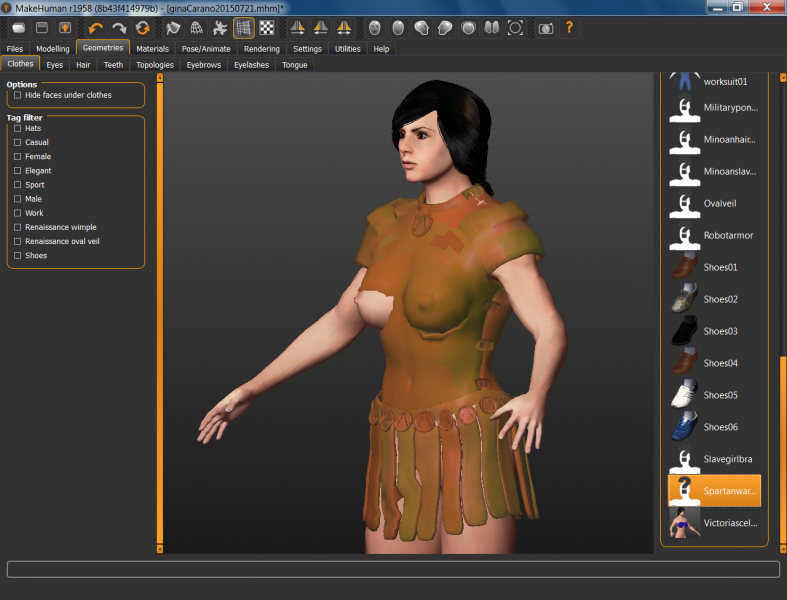
Task: Tick the Casual tag filter
Action: tap(18, 143)
